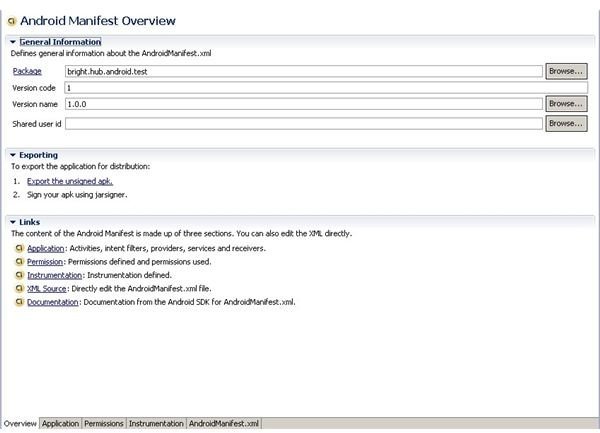Click Export the unsigned apk link
The image size is (600, 433).
click(70, 181)
